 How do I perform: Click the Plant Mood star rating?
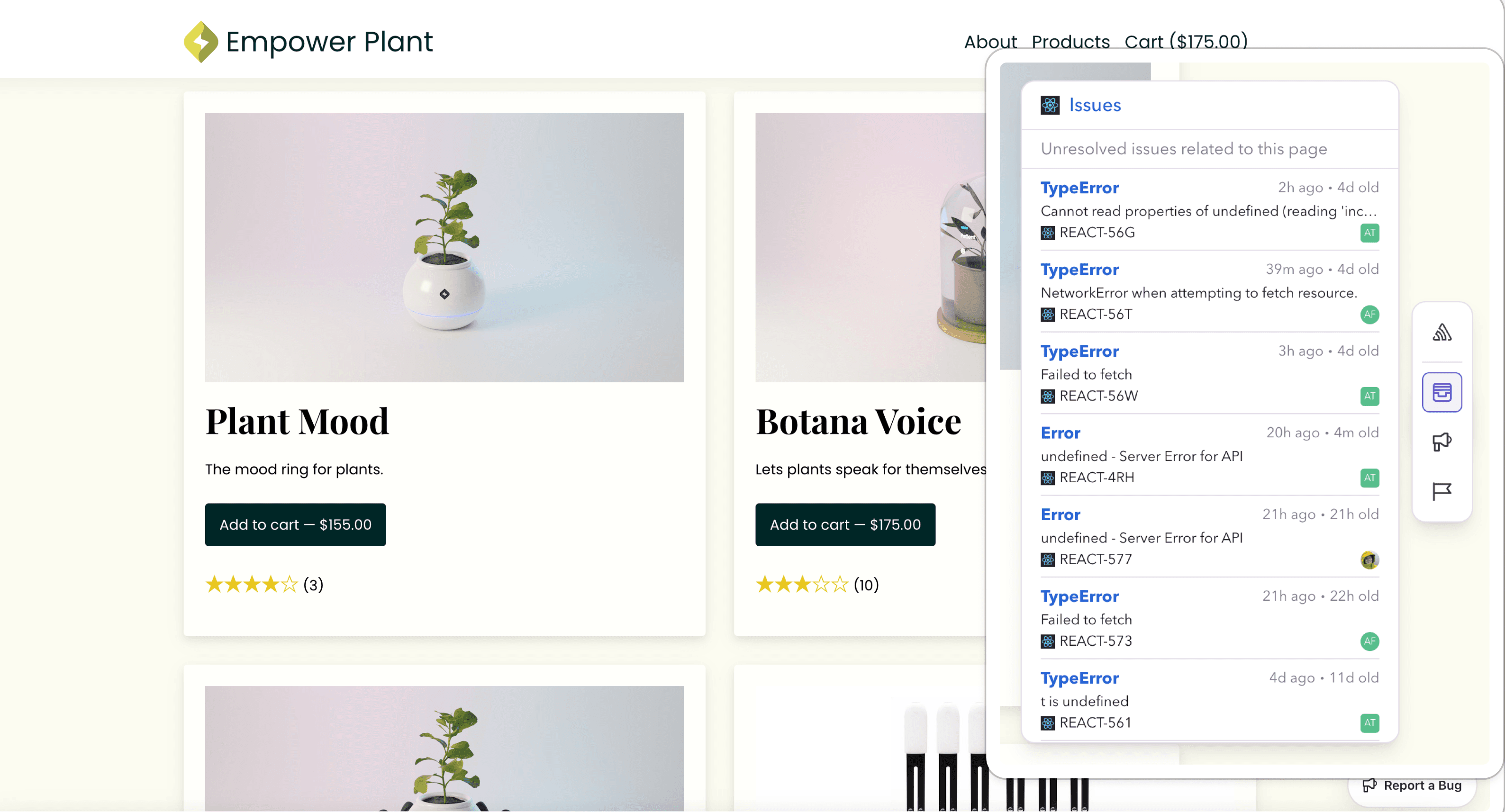pos(252,584)
